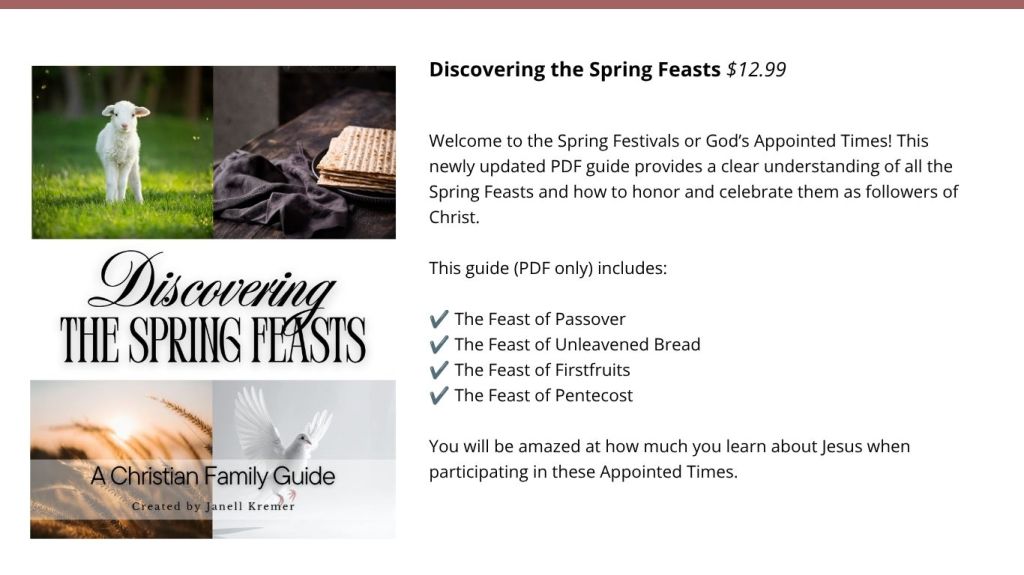Click The Feast of Pentecost item

[543, 395]
